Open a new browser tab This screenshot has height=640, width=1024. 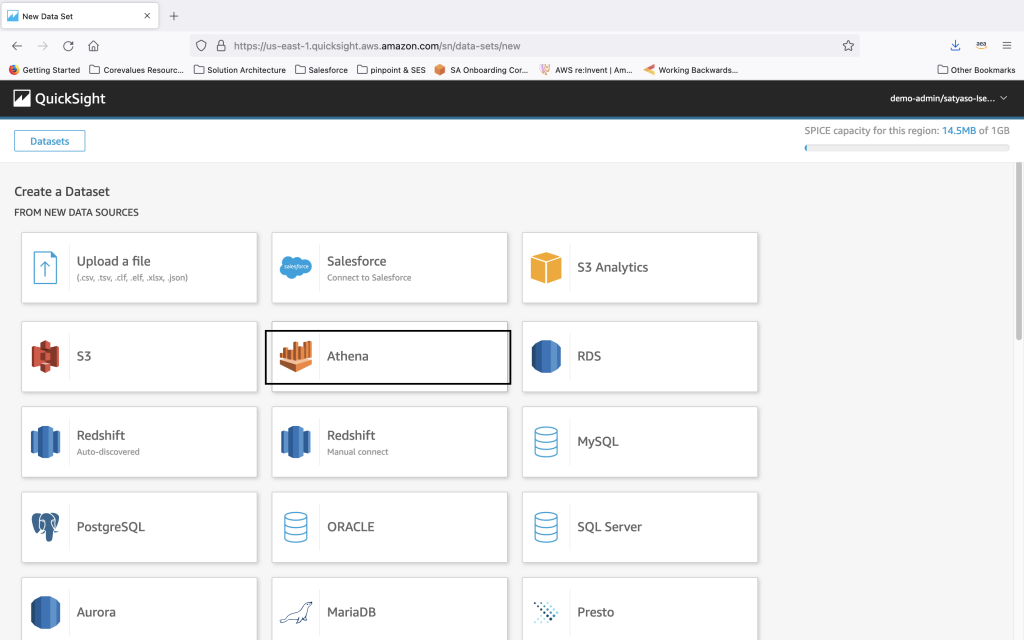[x=174, y=16]
